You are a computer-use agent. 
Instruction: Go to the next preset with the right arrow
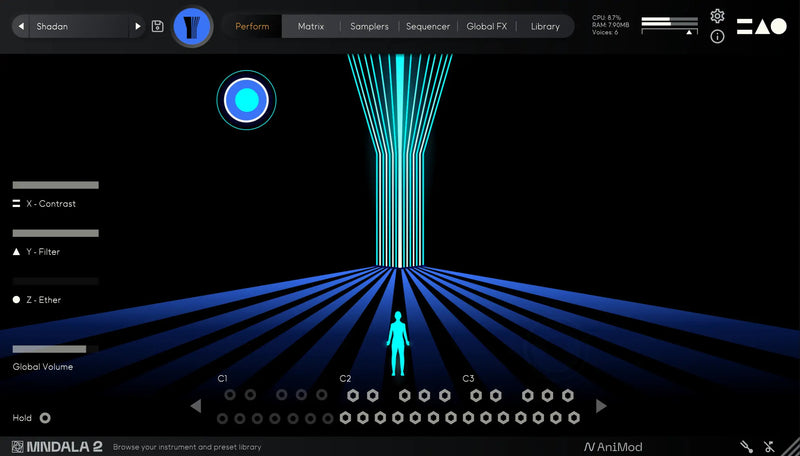pyautogui.click(x=138, y=26)
